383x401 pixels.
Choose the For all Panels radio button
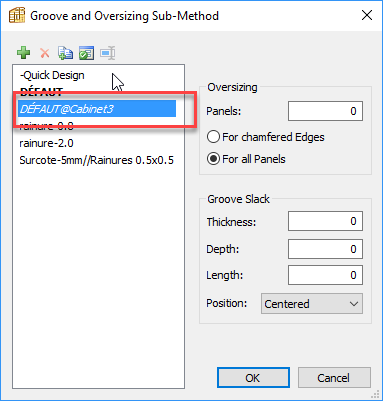(246, 159)
